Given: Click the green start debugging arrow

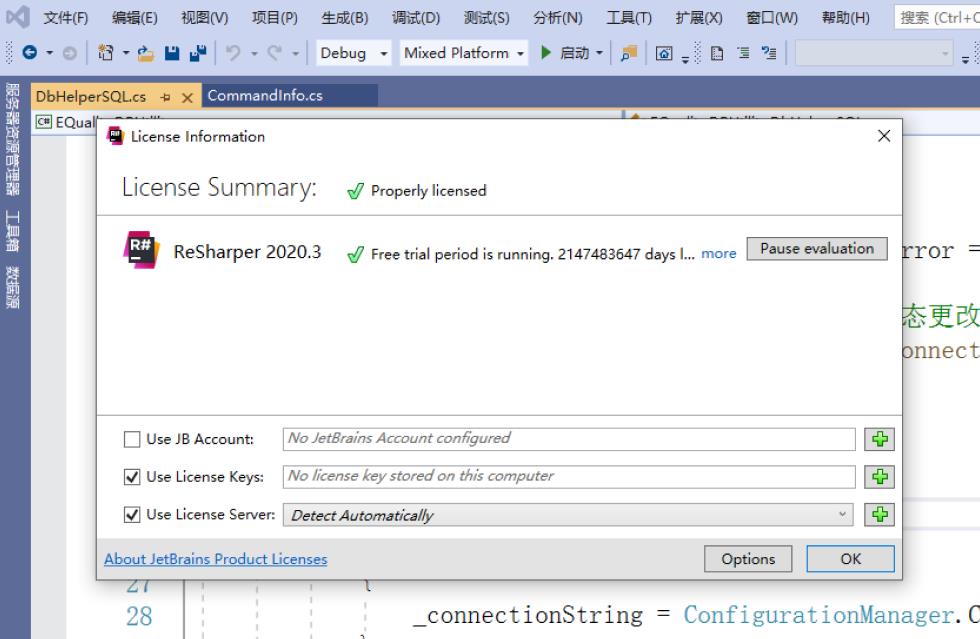Looking at the screenshot, I should tap(546, 53).
